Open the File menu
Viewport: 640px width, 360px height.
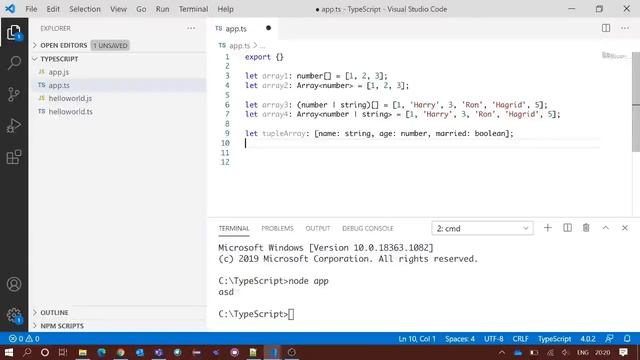[31, 9]
